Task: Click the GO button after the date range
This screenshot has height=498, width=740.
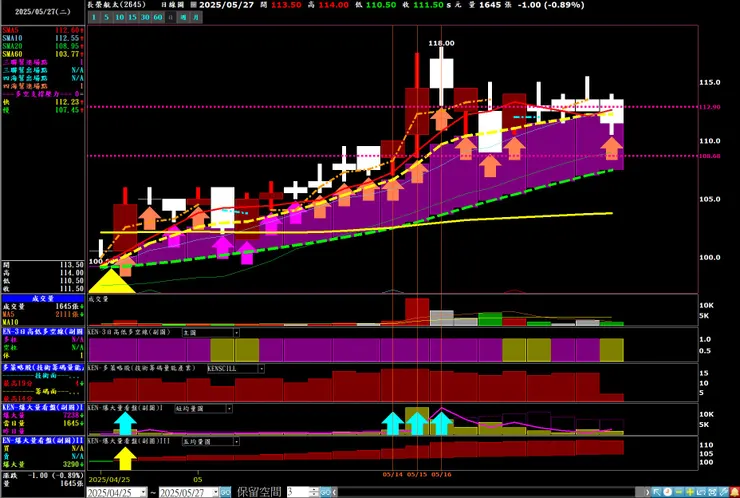Action: point(226,492)
